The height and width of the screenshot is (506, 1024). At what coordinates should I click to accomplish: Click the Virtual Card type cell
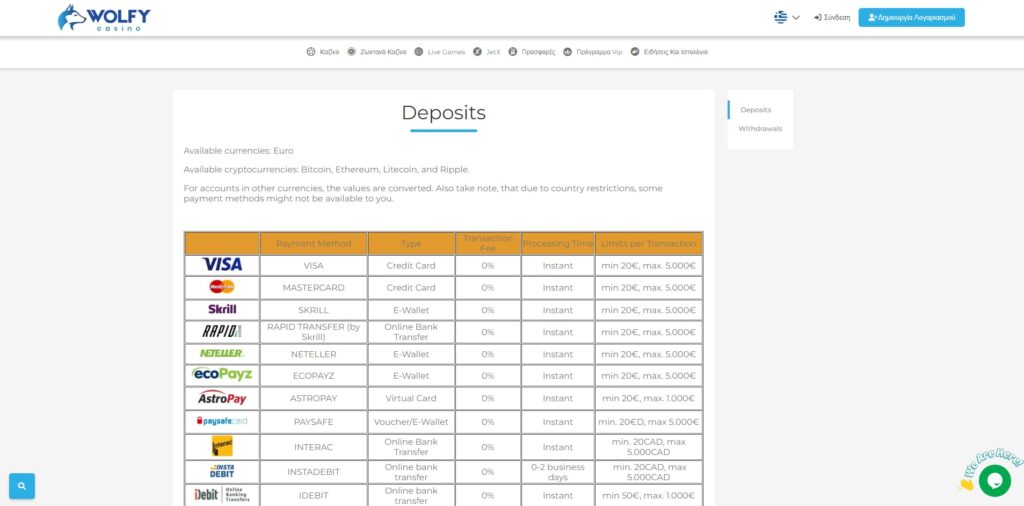point(411,398)
